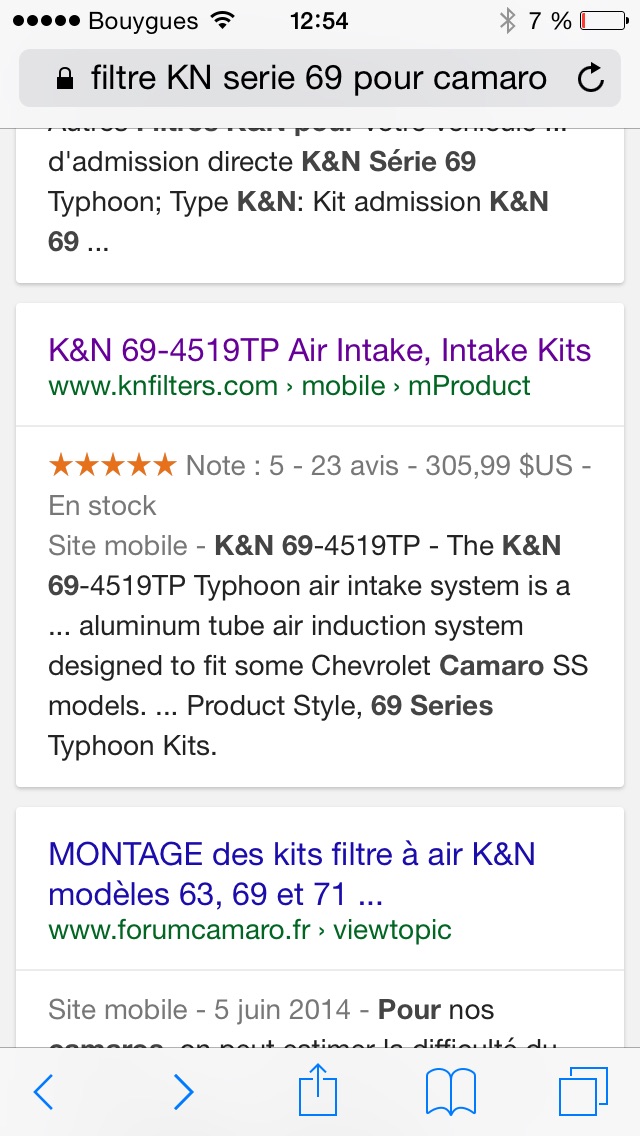Open K&N 69-4519TP Air Intake link
This screenshot has height=1136, width=640.
pyautogui.click(x=319, y=350)
